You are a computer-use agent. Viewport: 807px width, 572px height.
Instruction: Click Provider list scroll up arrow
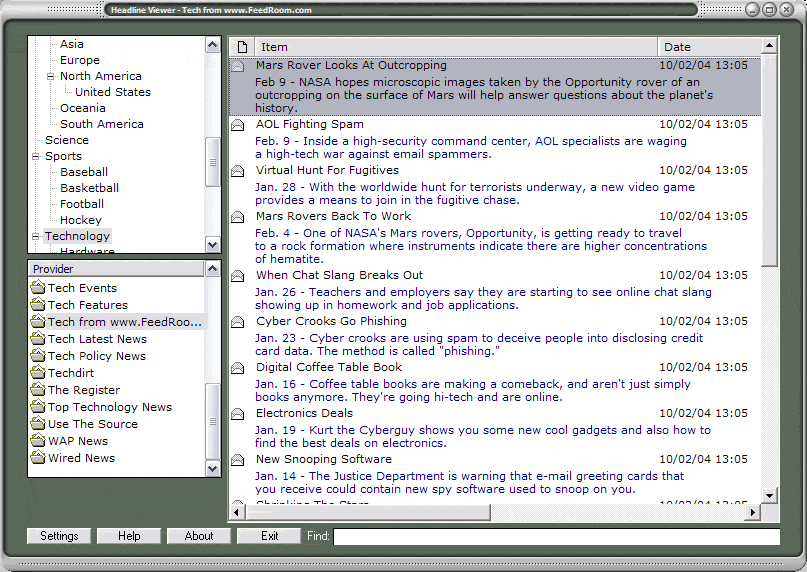213,268
